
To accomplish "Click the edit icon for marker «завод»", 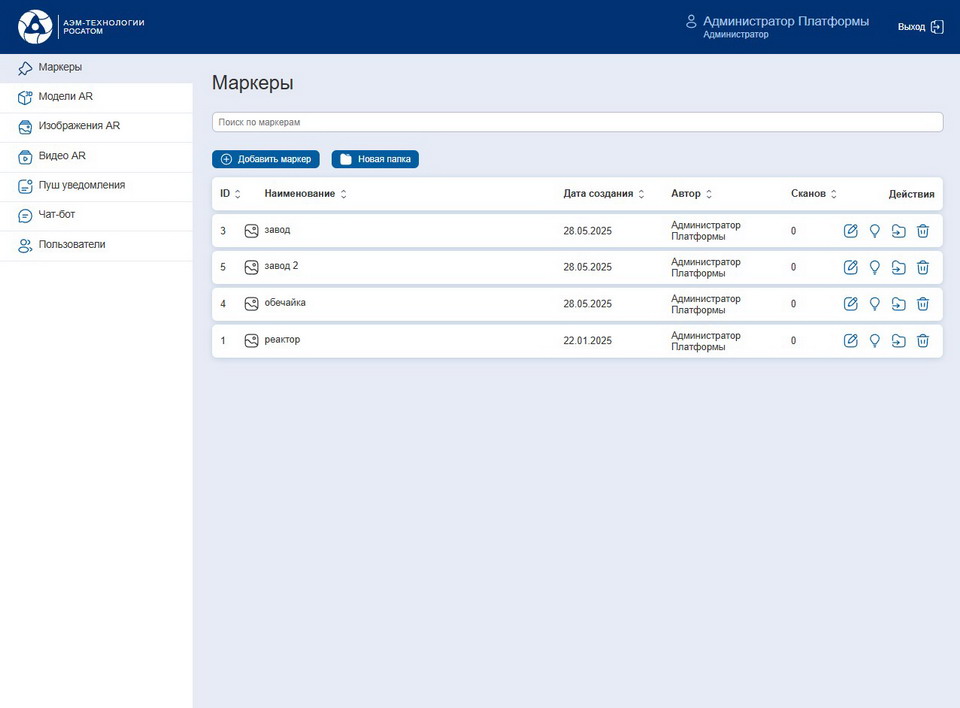I will click(x=851, y=231).
